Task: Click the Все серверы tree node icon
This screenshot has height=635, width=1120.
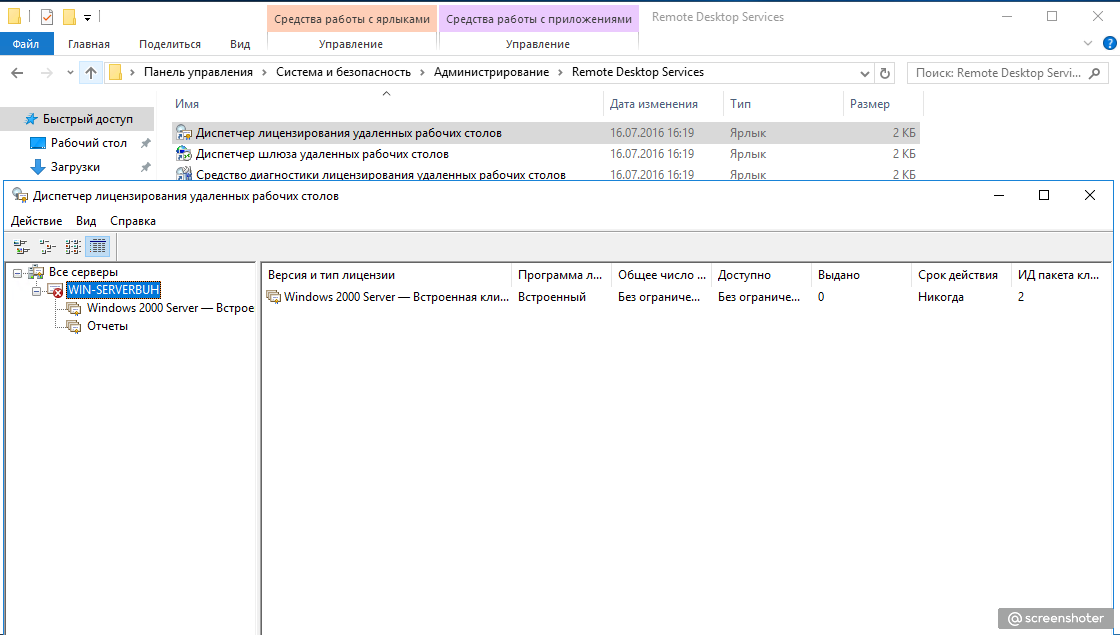Action: (36, 272)
